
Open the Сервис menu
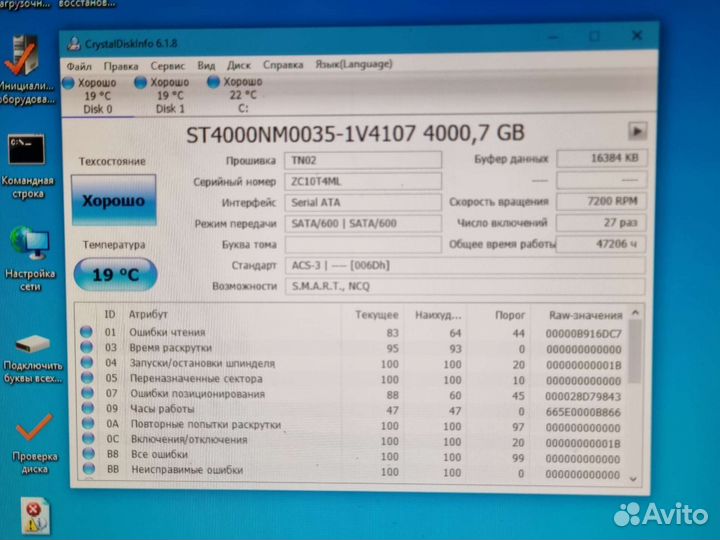coord(166,65)
